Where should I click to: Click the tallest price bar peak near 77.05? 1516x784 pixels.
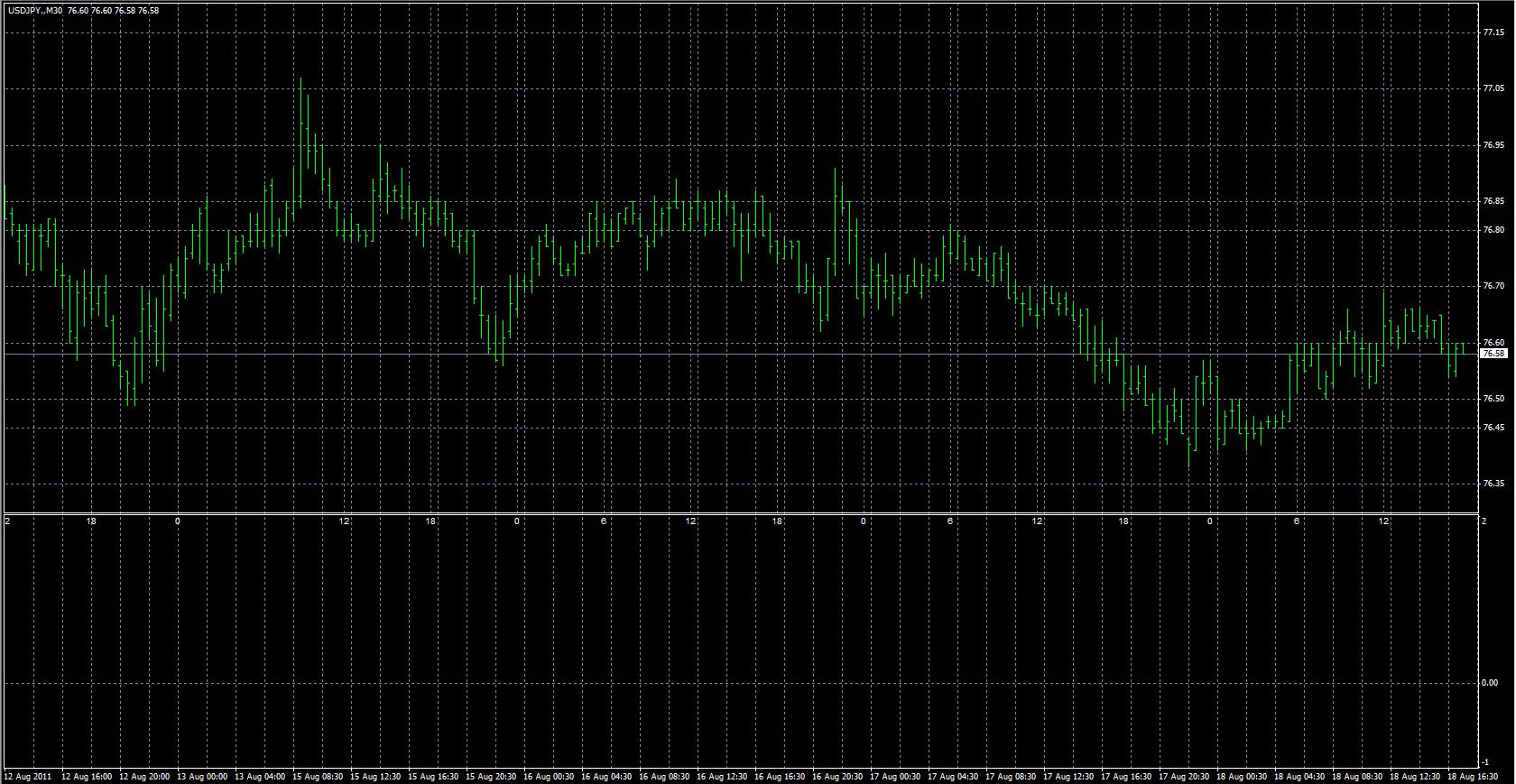300,81
